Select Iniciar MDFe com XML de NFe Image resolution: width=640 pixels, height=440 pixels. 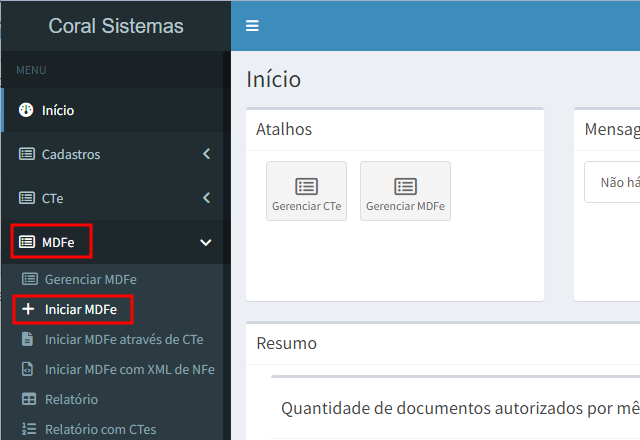[x=129, y=369]
